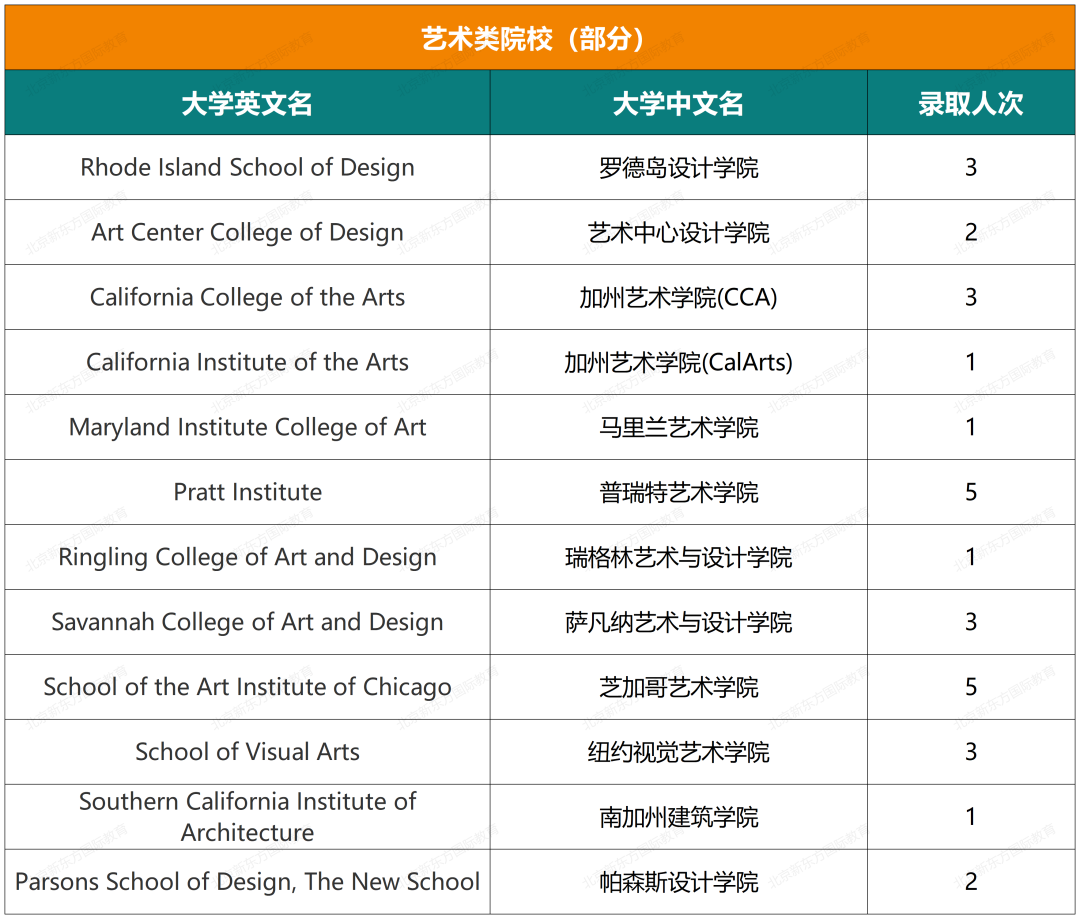Select the "普瑞特艺术学院" cell
The height and width of the screenshot is (919, 1080).
pos(678,492)
